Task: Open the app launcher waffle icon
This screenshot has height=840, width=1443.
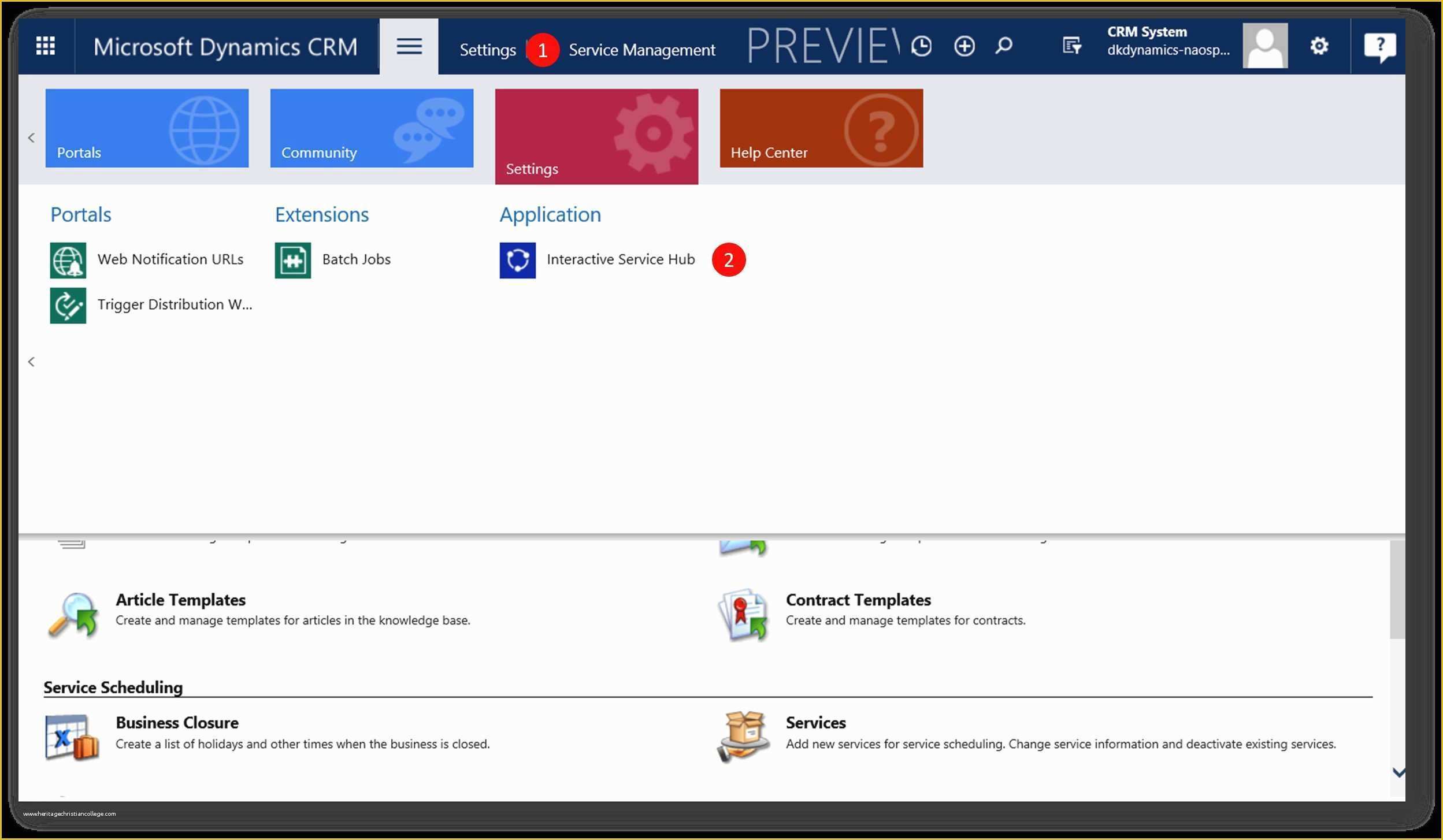Action: [x=46, y=46]
